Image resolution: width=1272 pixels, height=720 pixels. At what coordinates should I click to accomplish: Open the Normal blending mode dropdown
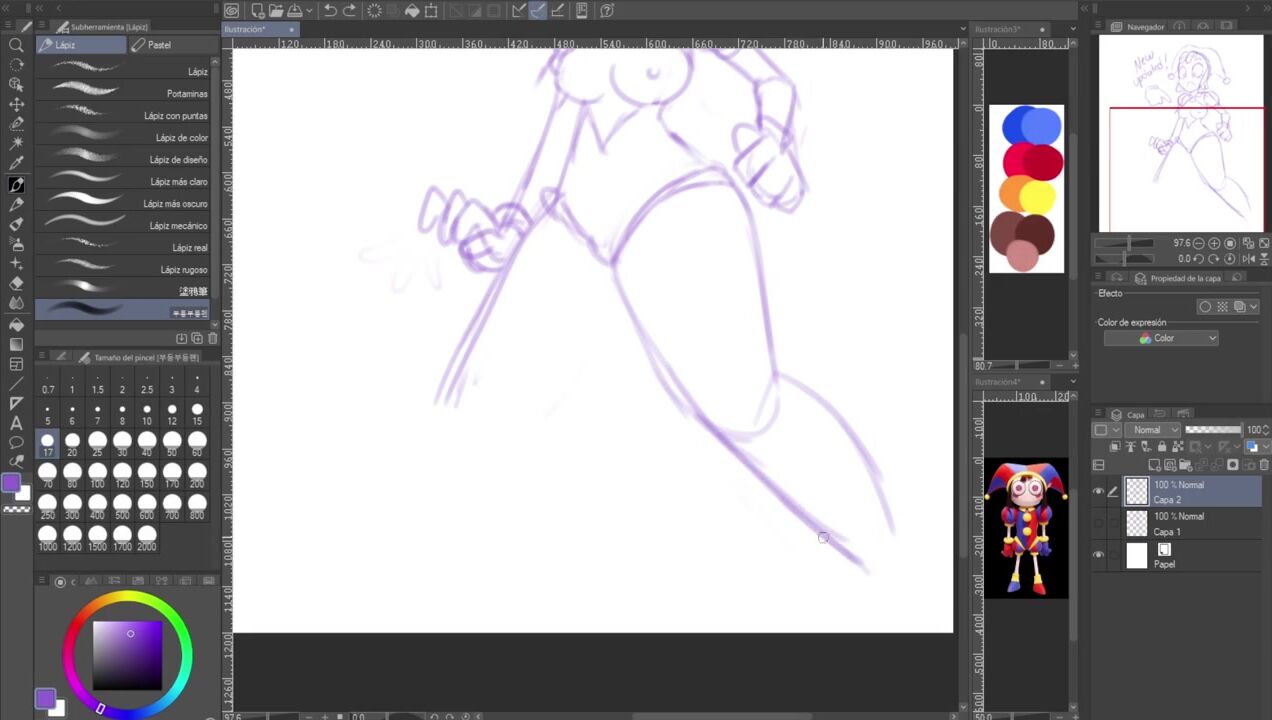pos(1154,430)
